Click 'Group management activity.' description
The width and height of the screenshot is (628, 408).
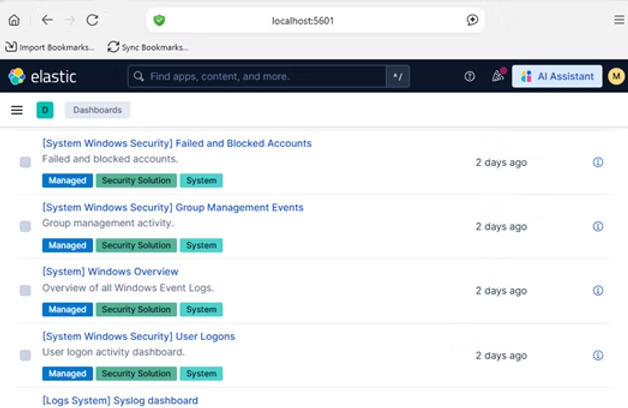[x=108, y=223]
